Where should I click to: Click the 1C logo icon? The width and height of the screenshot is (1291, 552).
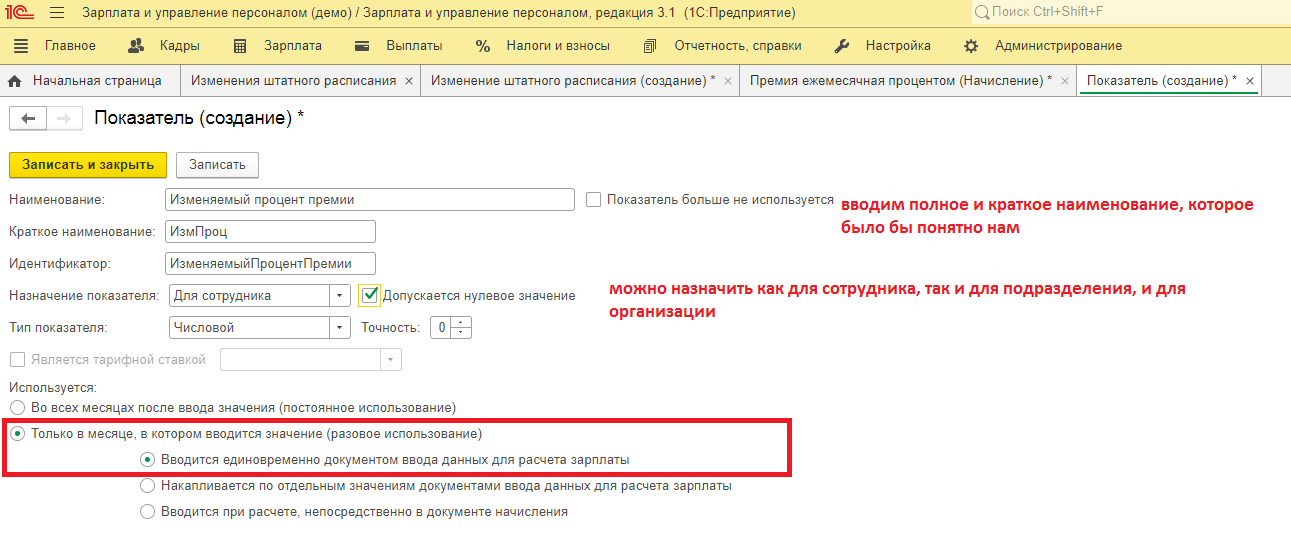(x=19, y=13)
